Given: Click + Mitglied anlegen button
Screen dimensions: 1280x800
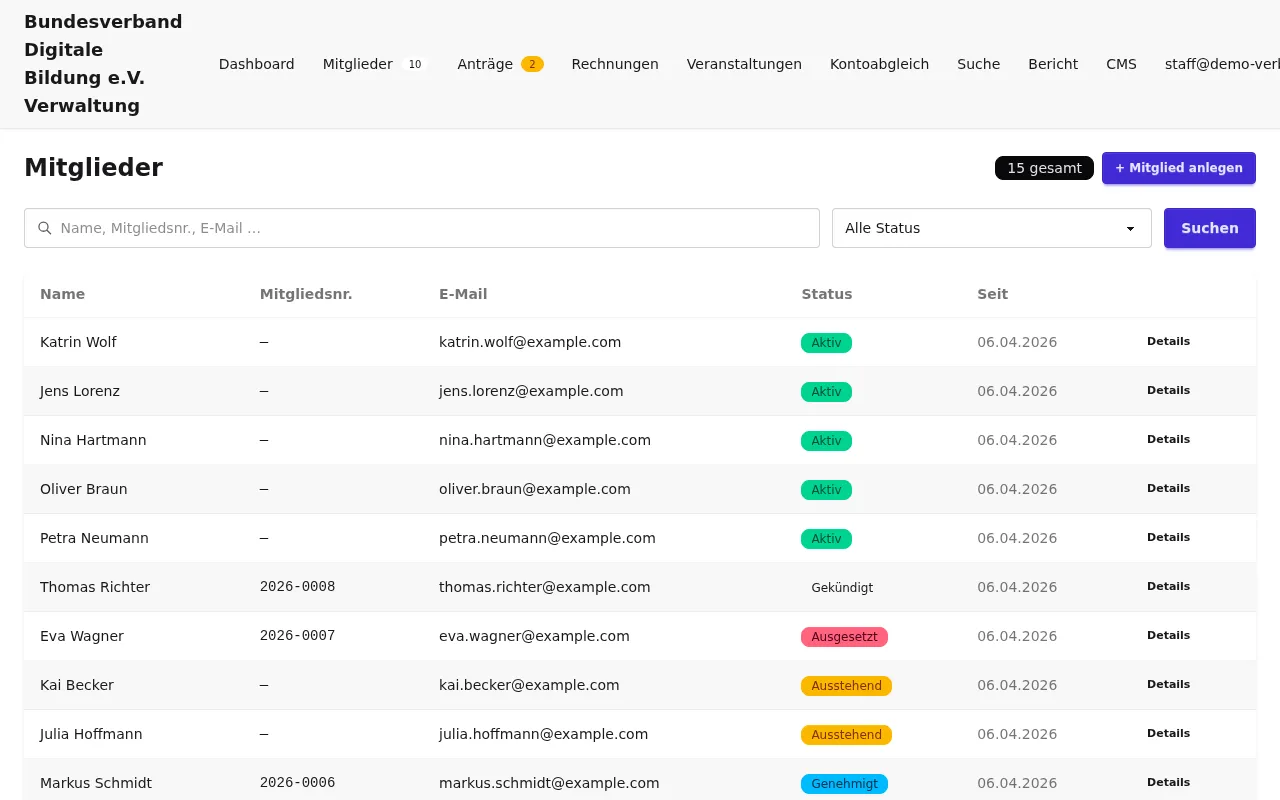Looking at the screenshot, I should pos(1179,168).
